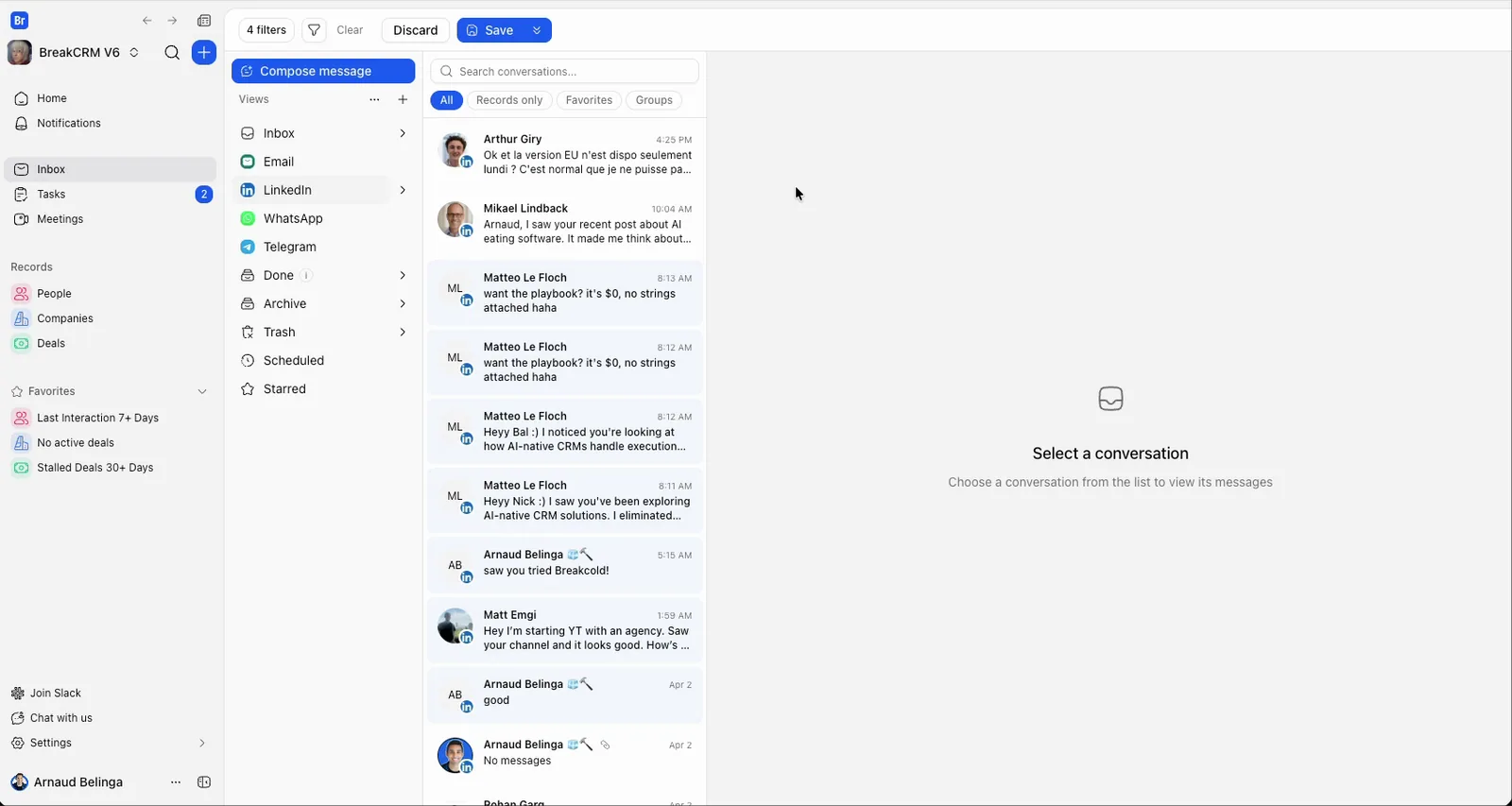Select the Records only filter chip
Screen dimensions: 1512x806
click(x=509, y=100)
